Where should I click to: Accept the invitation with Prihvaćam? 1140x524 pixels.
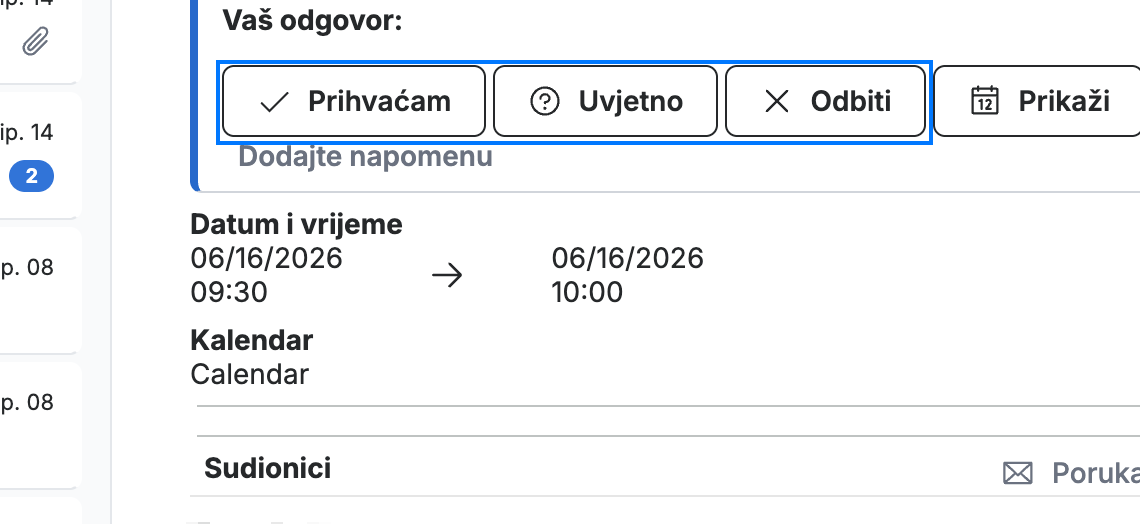[x=353, y=101]
